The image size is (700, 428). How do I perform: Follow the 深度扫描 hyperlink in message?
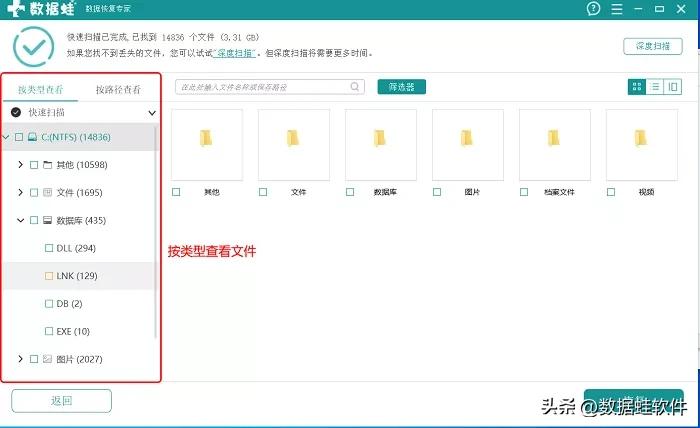click(234, 53)
